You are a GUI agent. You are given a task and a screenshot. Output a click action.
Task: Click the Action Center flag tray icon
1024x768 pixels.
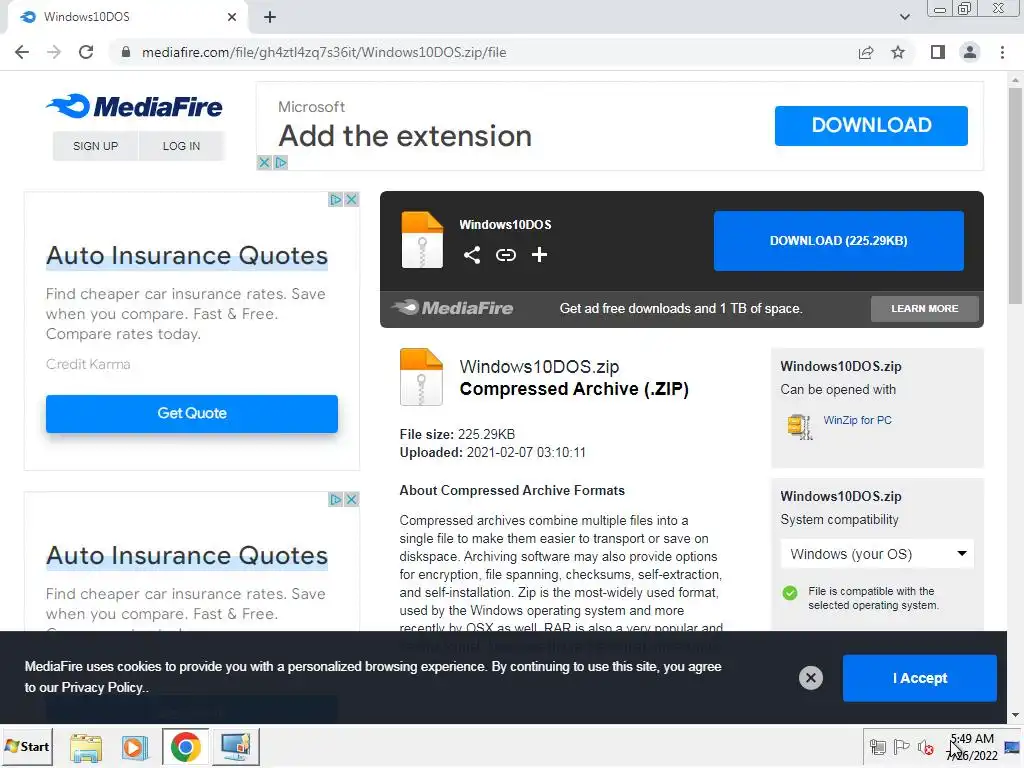[x=901, y=746]
